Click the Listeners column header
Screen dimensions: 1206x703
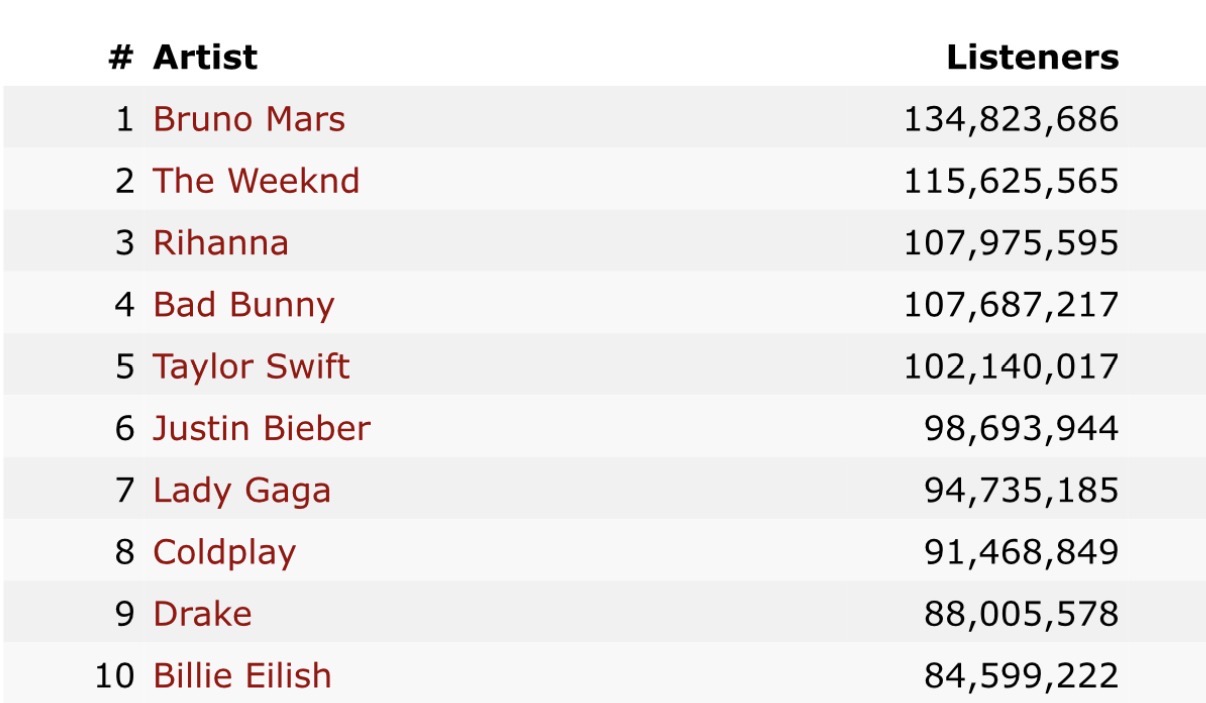coord(1032,57)
